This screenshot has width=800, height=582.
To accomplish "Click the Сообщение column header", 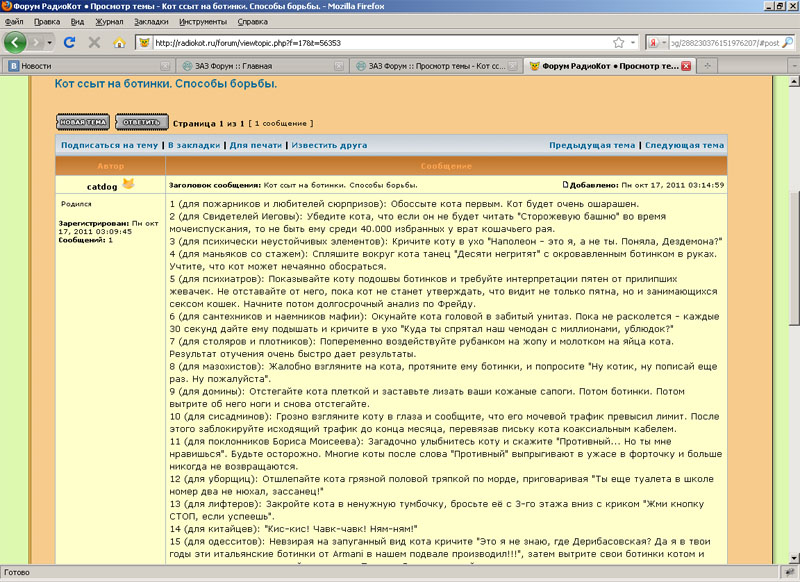I will pyautogui.click(x=446, y=166).
